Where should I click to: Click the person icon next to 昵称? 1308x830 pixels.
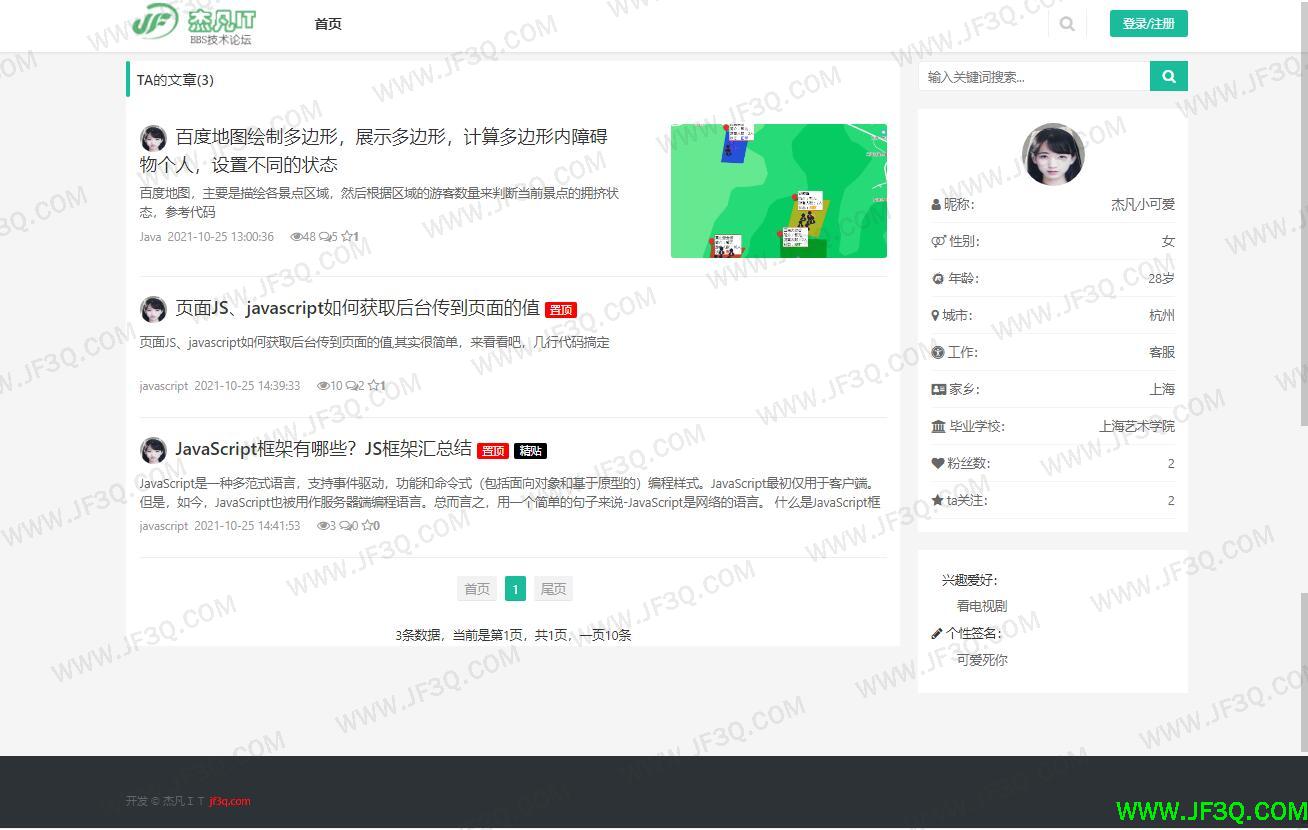(x=937, y=204)
